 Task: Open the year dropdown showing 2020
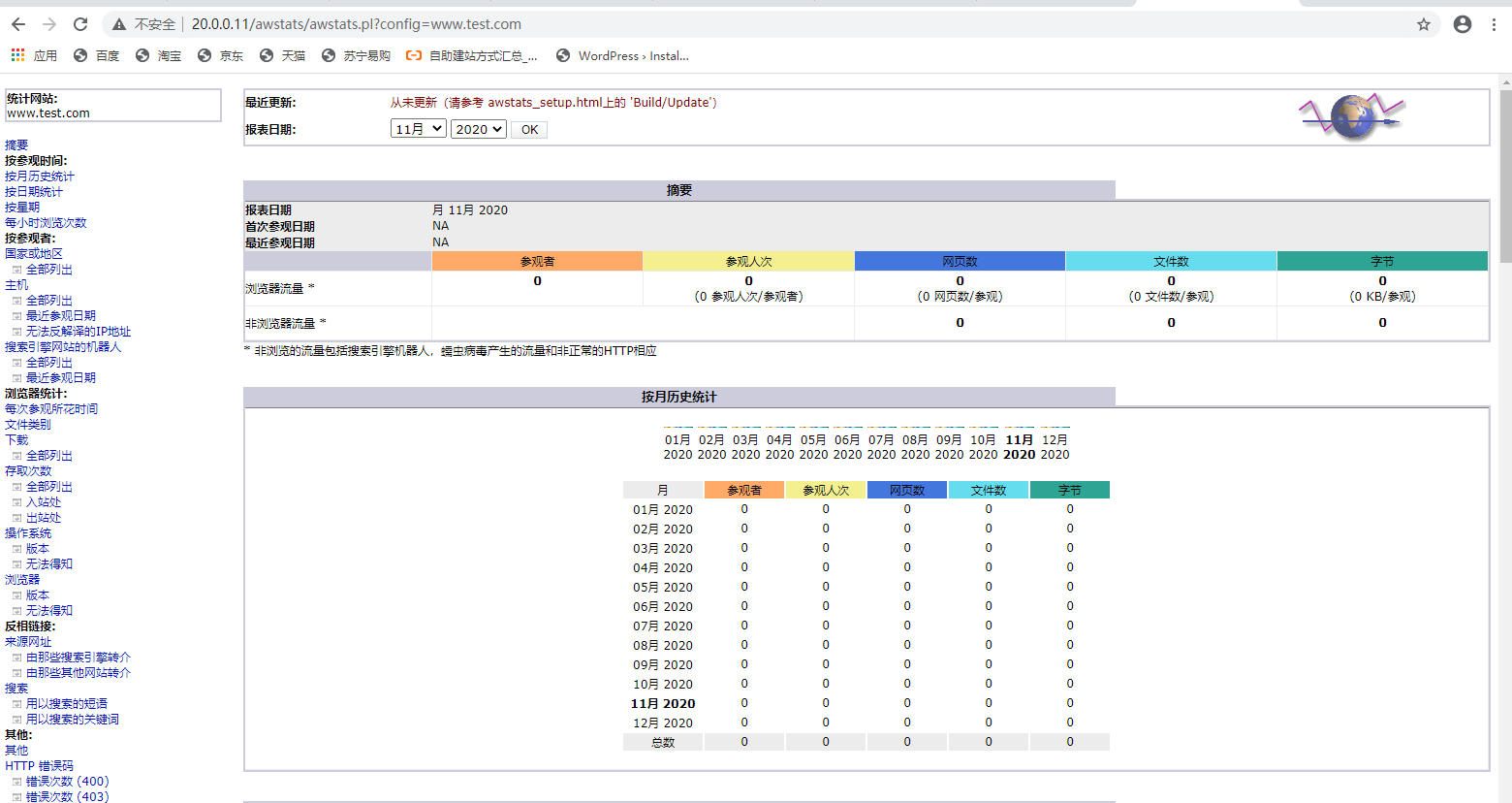pyautogui.click(x=479, y=129)
